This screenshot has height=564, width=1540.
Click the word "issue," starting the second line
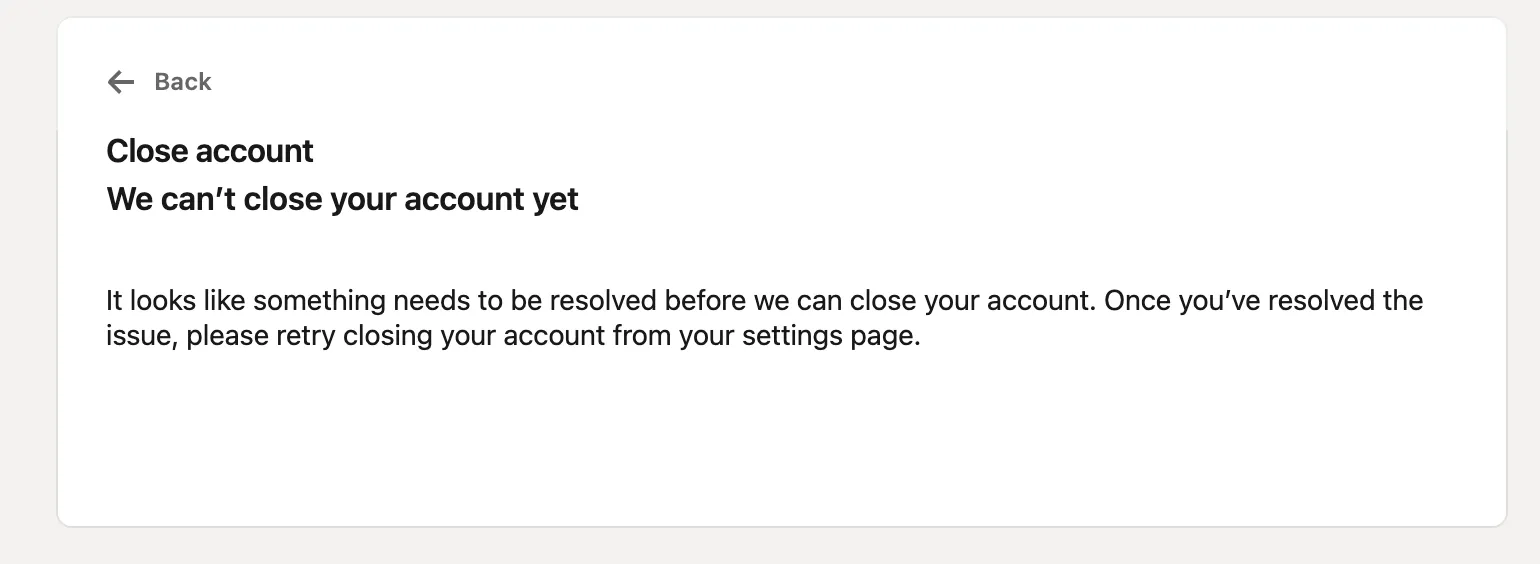click(x=142, y=335)
